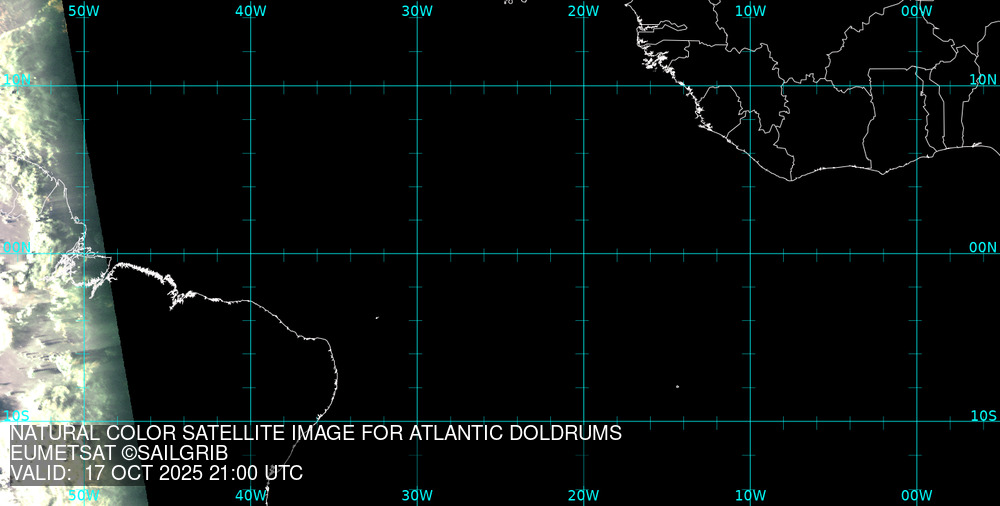Click the small island dot near 5W 8S
The image size is (1000, 506).
tap(677, 387)
